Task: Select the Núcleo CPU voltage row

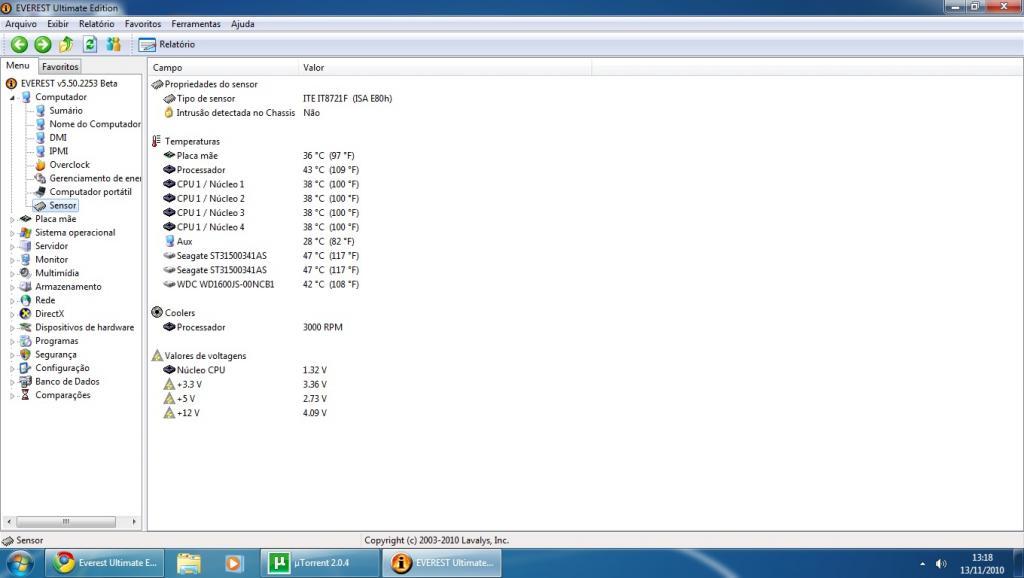Action: pos(246,370)
